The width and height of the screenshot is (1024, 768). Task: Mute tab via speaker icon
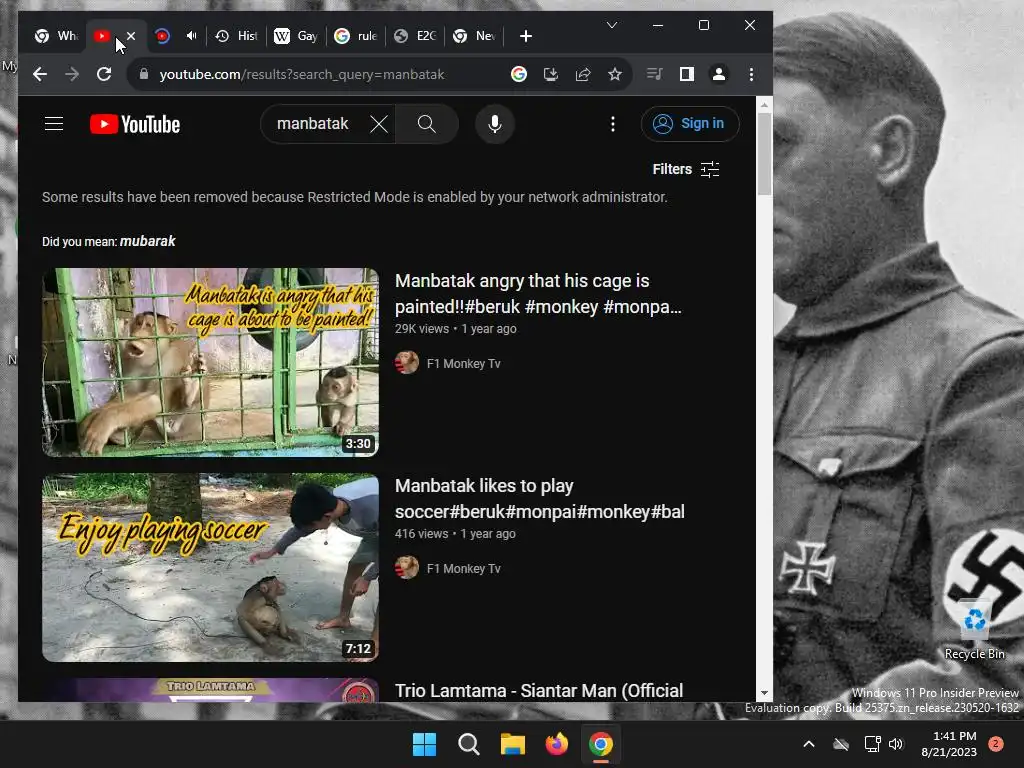[x=191, y=36]
